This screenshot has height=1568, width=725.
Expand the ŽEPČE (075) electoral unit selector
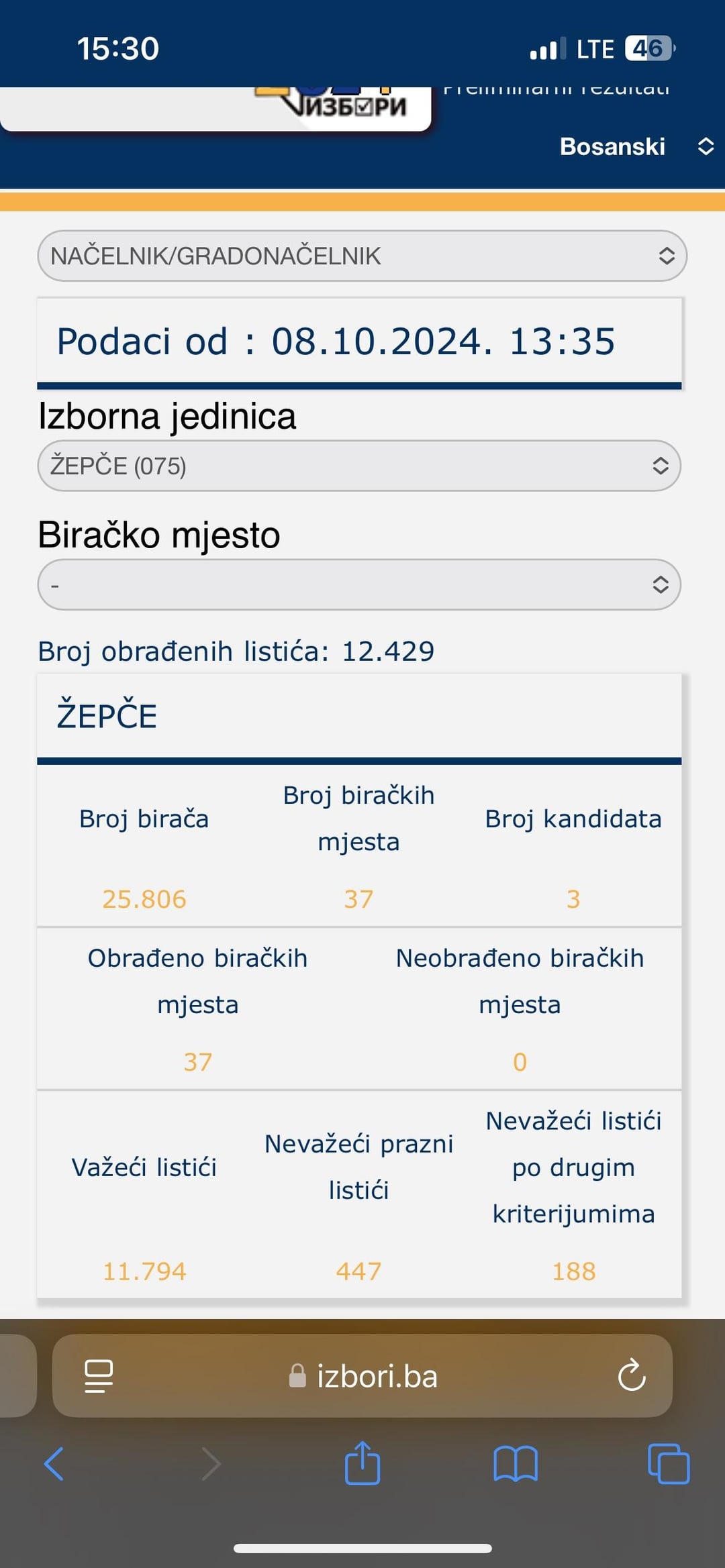[x=359, y=466]
